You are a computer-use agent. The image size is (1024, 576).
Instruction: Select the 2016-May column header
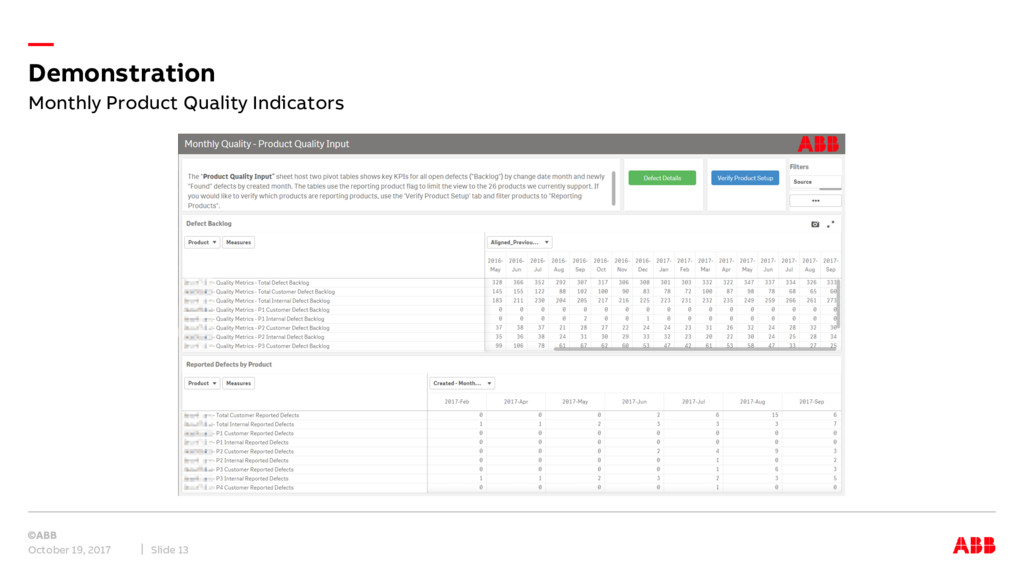pos(495,265)
